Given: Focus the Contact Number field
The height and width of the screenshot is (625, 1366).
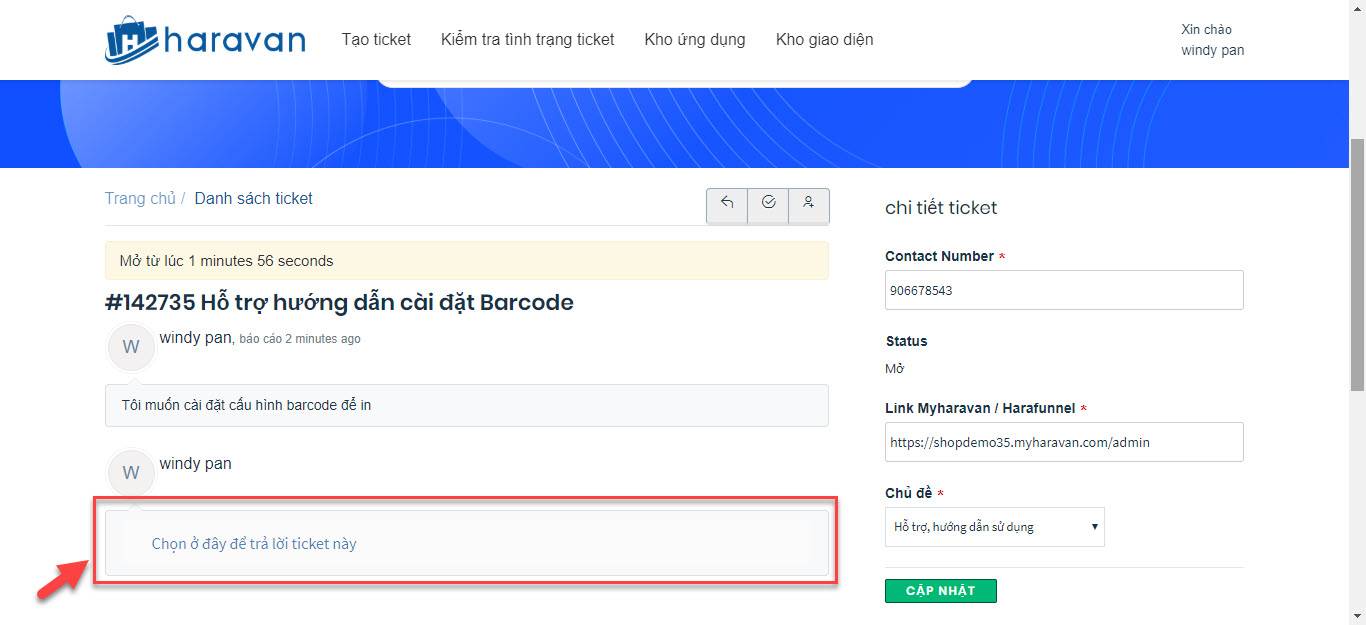Looking at the screenshot, I should point(1063,290).
